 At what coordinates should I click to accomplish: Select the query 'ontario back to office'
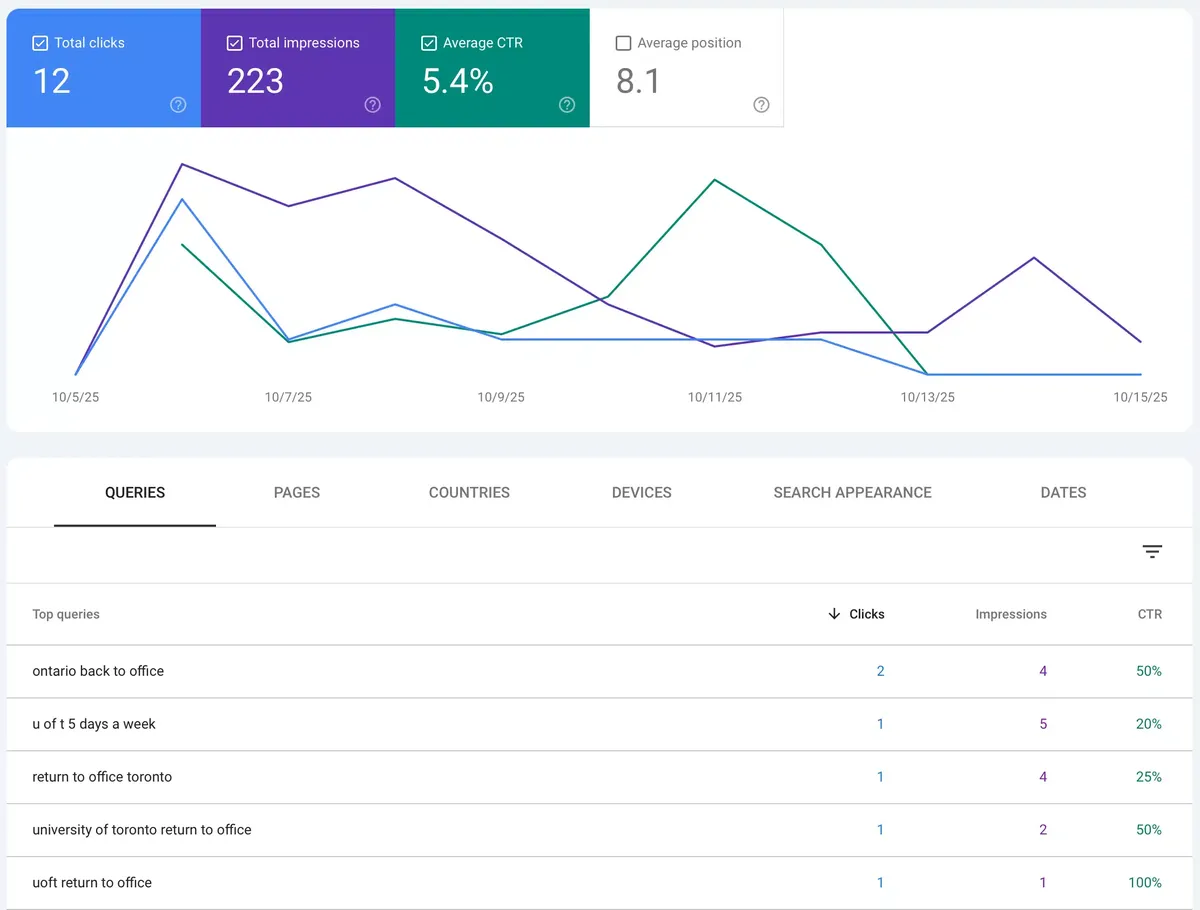point(98,670)
